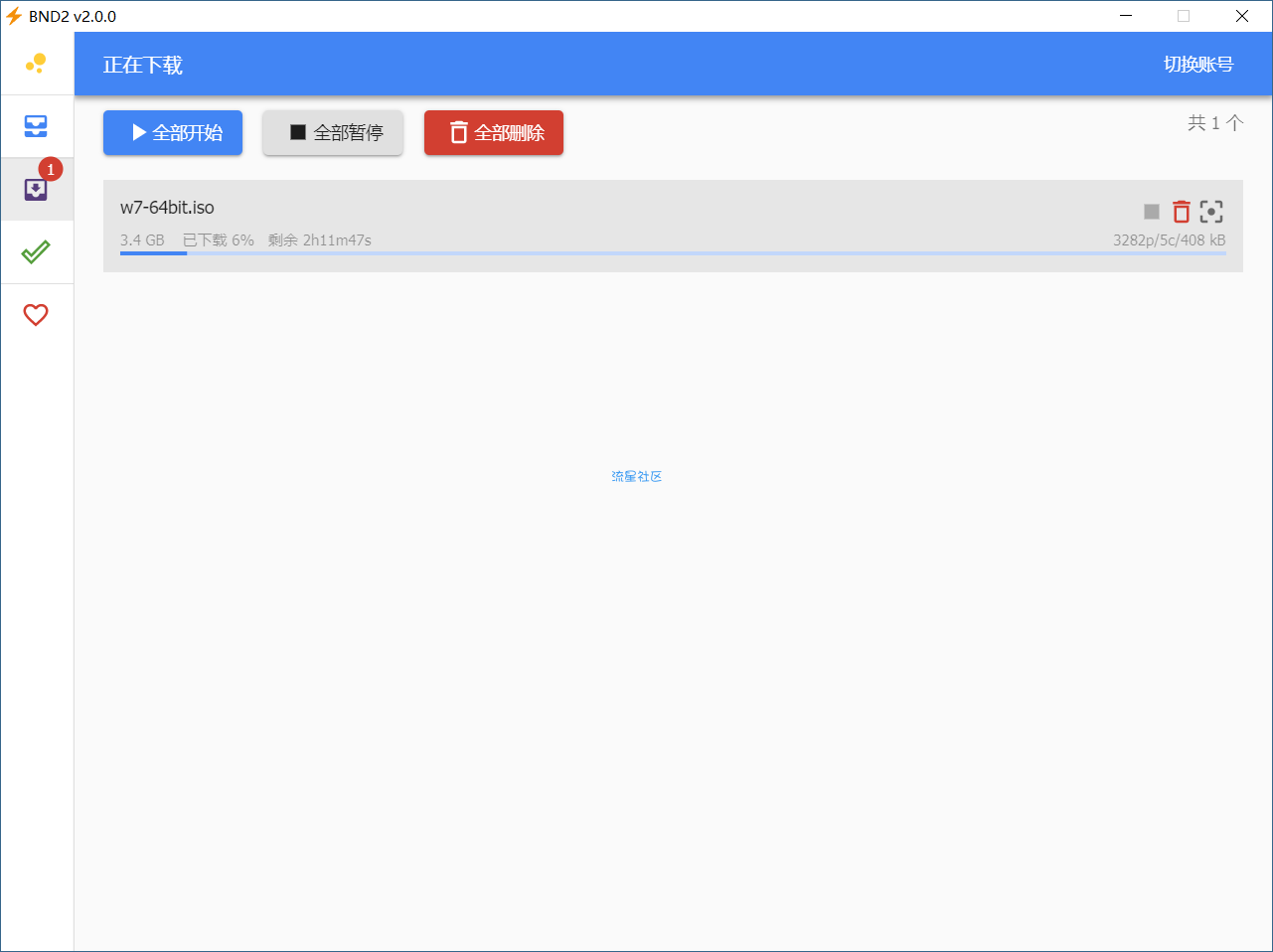Minimize the BND2 window
Image resolution: width=1273 pixels, height=952 pixels.
tap(1126, 16)
